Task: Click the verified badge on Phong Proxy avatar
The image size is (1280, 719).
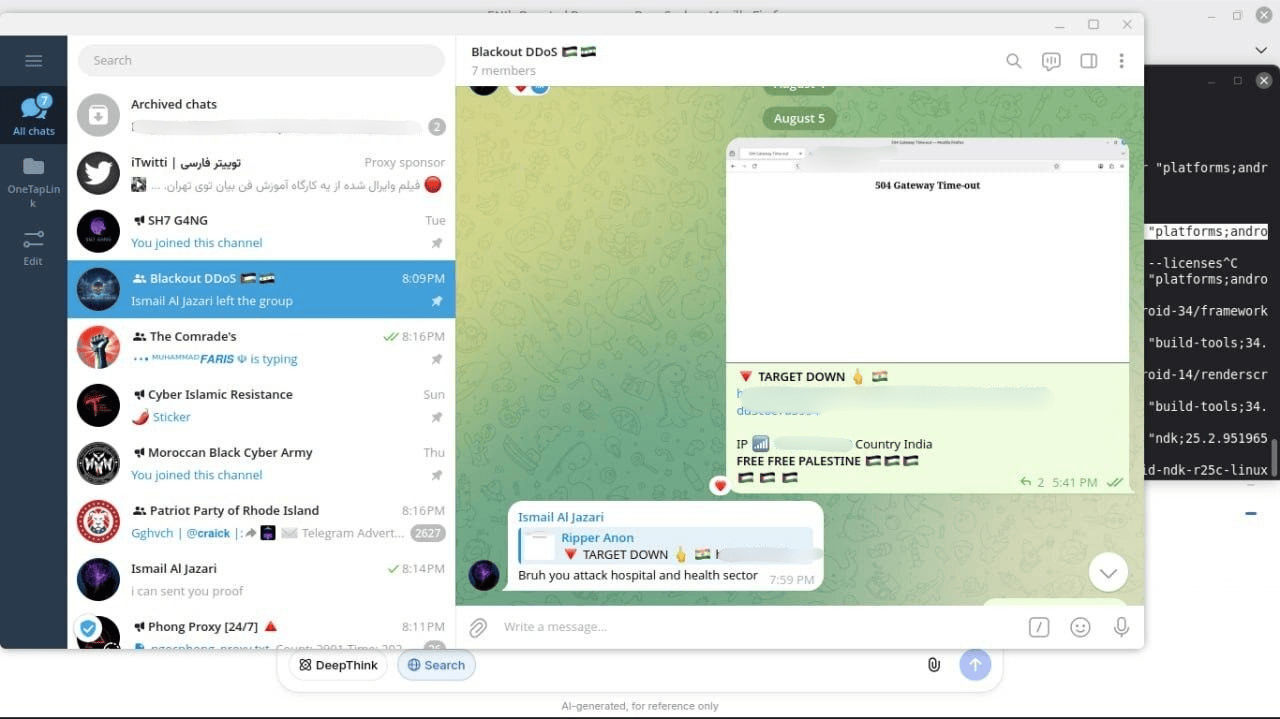Action: 88,628
